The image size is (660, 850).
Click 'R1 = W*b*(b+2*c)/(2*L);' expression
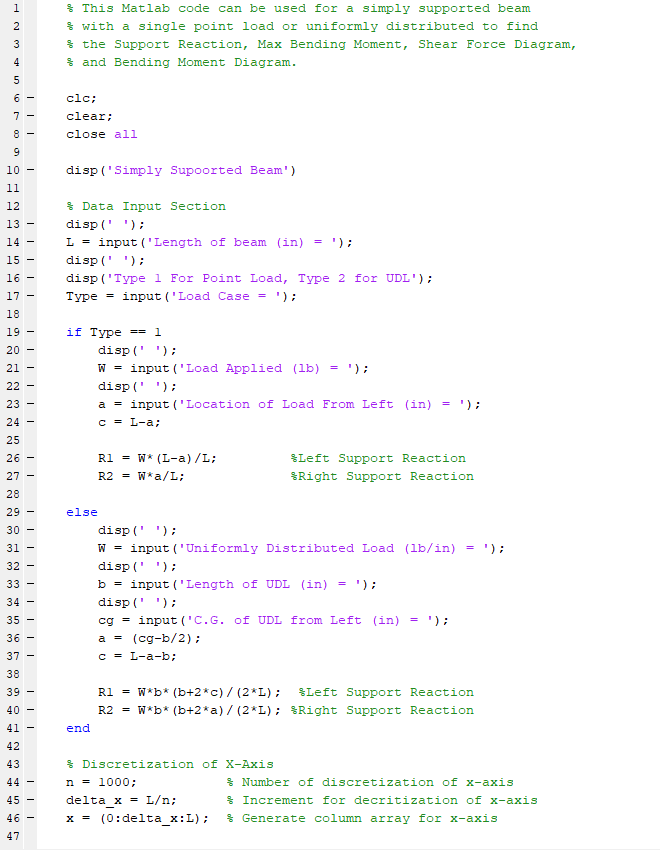tap(190, 692)
